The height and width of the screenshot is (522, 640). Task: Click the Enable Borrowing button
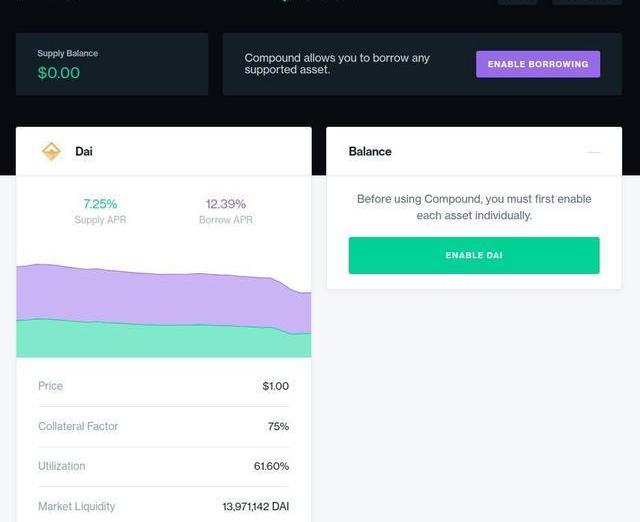point(538,64)
